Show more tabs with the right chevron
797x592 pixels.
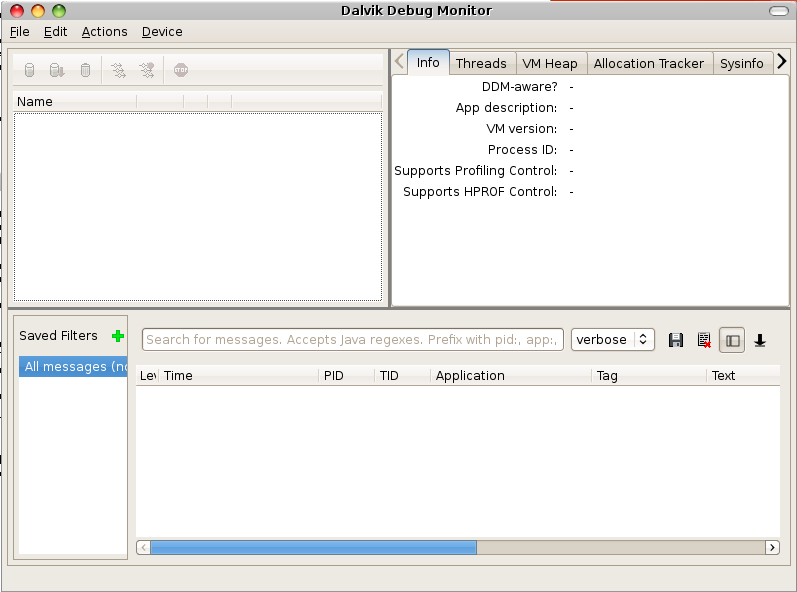pos(782,61)
